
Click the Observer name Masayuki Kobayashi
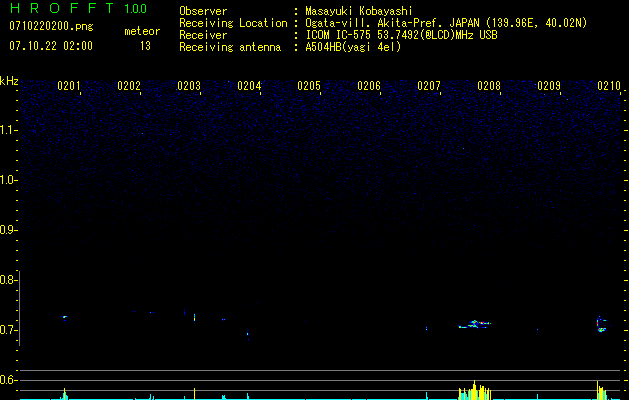click(359, 11)
